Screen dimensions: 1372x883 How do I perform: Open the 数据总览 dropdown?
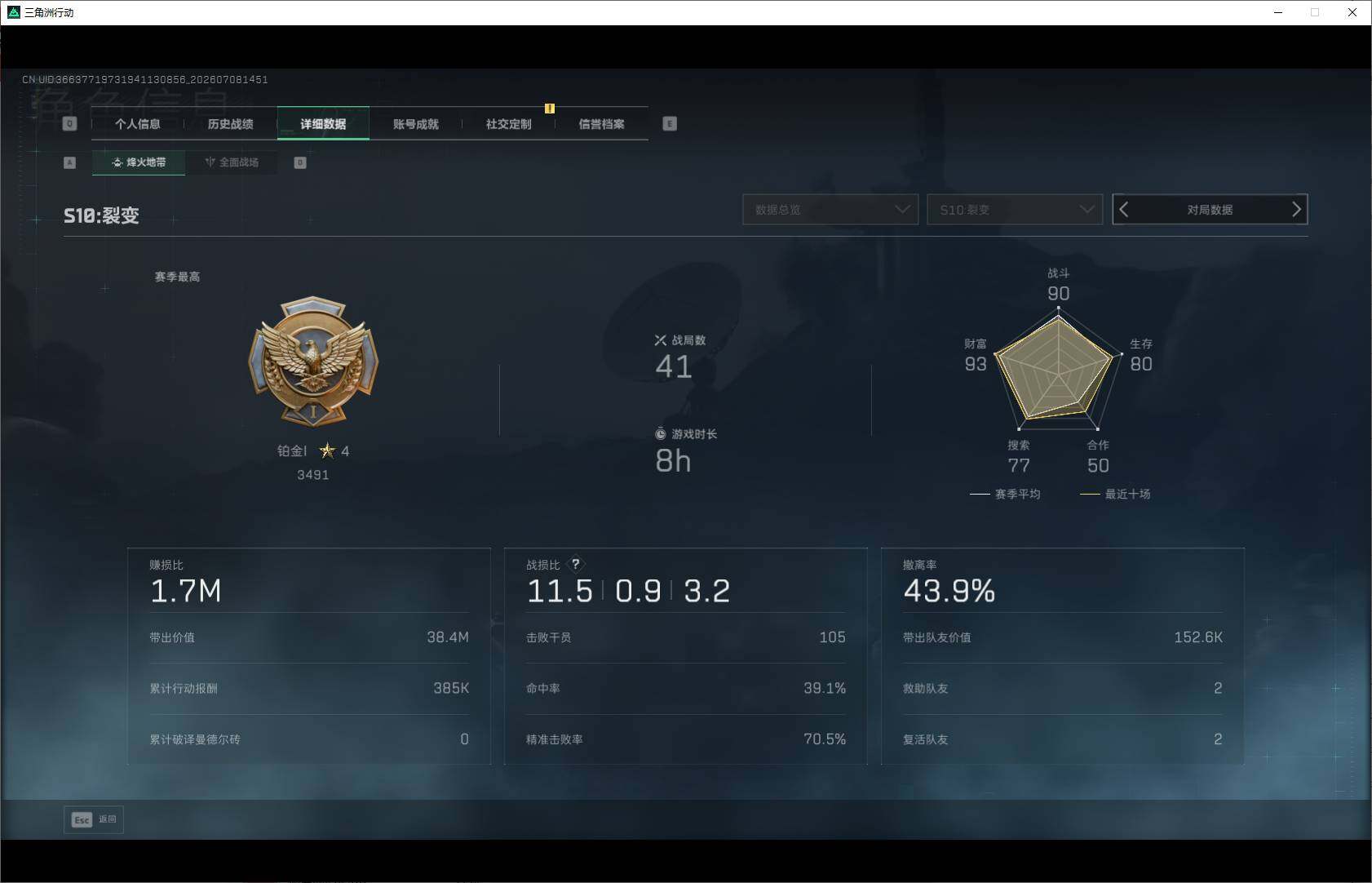pos(830,210)
